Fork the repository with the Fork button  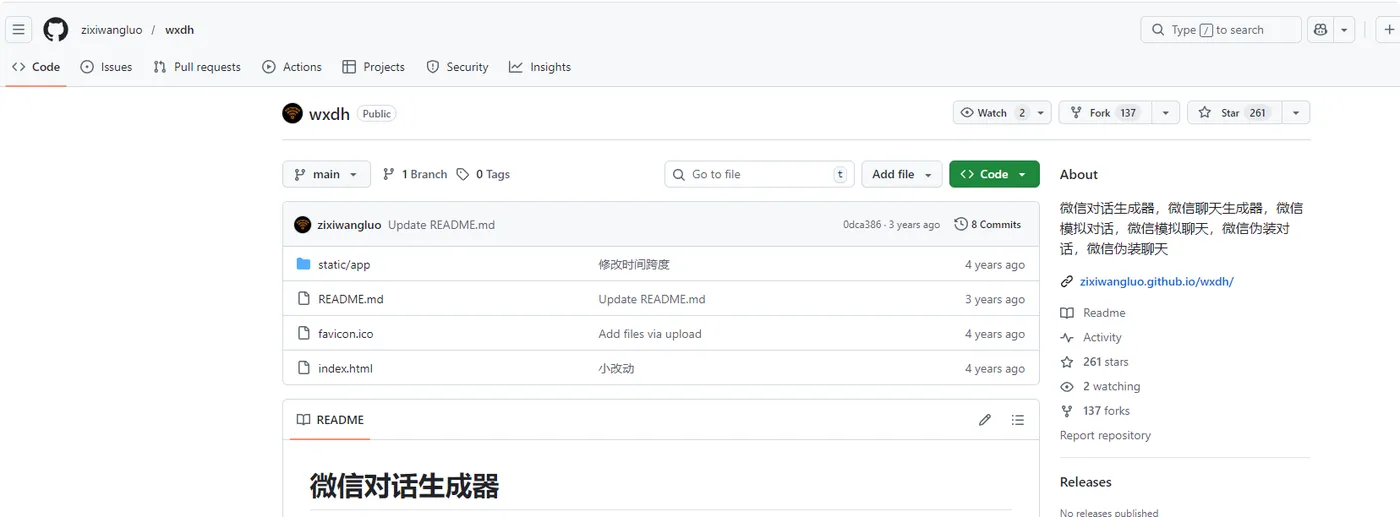[x=1105, y=113]
